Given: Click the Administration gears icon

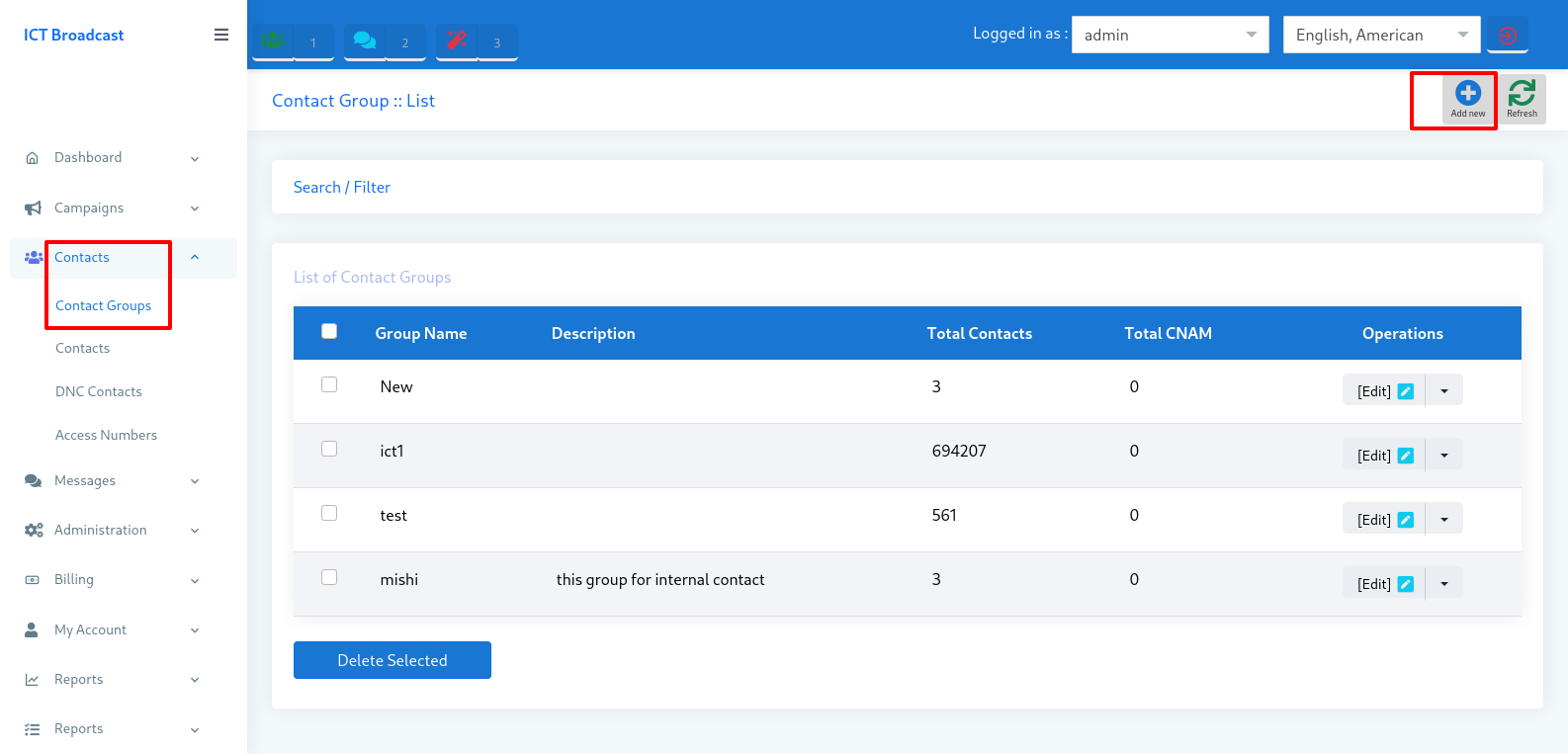Looking at the screenshot, I should [x=34, y=530].
